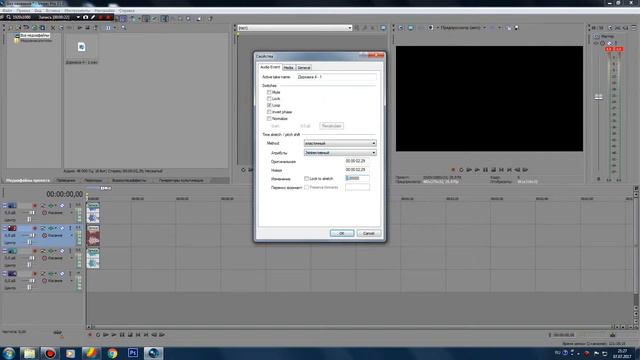The image size is (640, 360).
Task: Tick the Normalize checkbox
Action: (x=269, y=118)
